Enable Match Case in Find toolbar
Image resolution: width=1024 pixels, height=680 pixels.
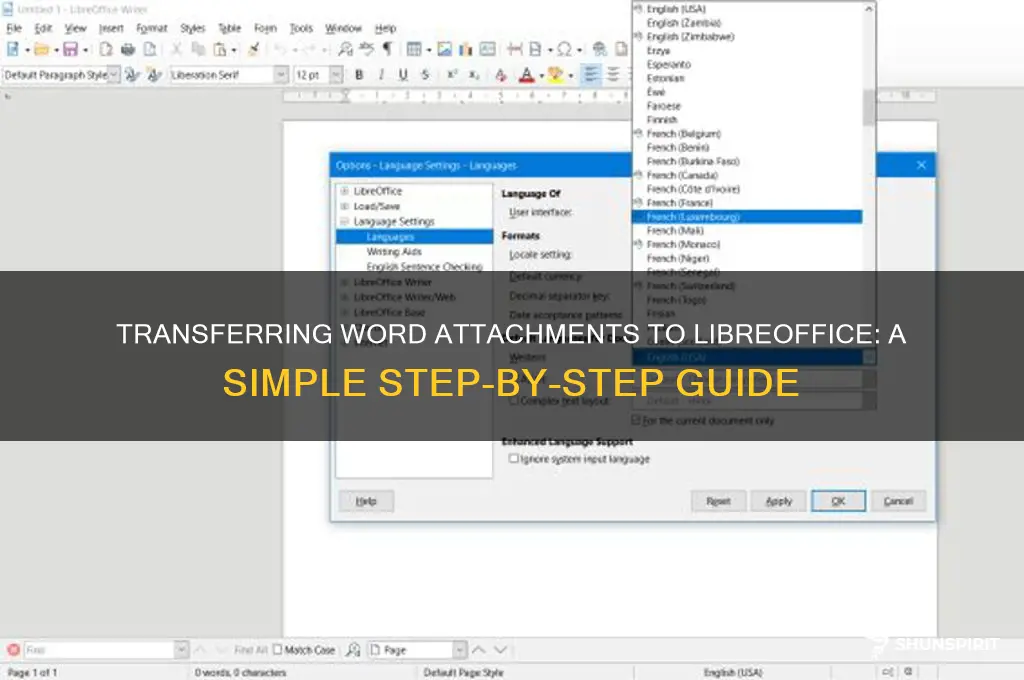click(278, 650)
